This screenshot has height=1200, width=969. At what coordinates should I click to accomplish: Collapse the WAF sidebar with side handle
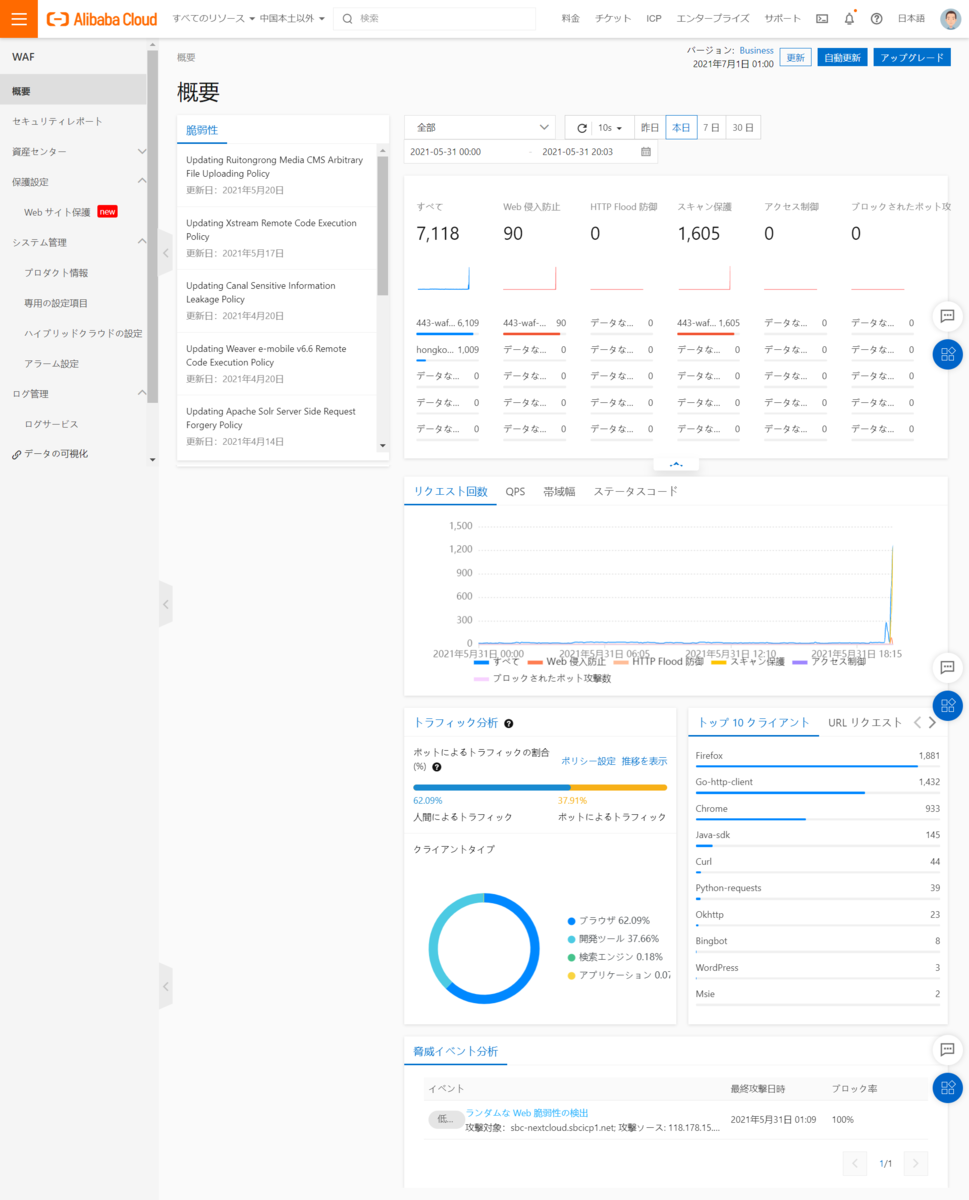pyautogui.click(x=165, y=253)
